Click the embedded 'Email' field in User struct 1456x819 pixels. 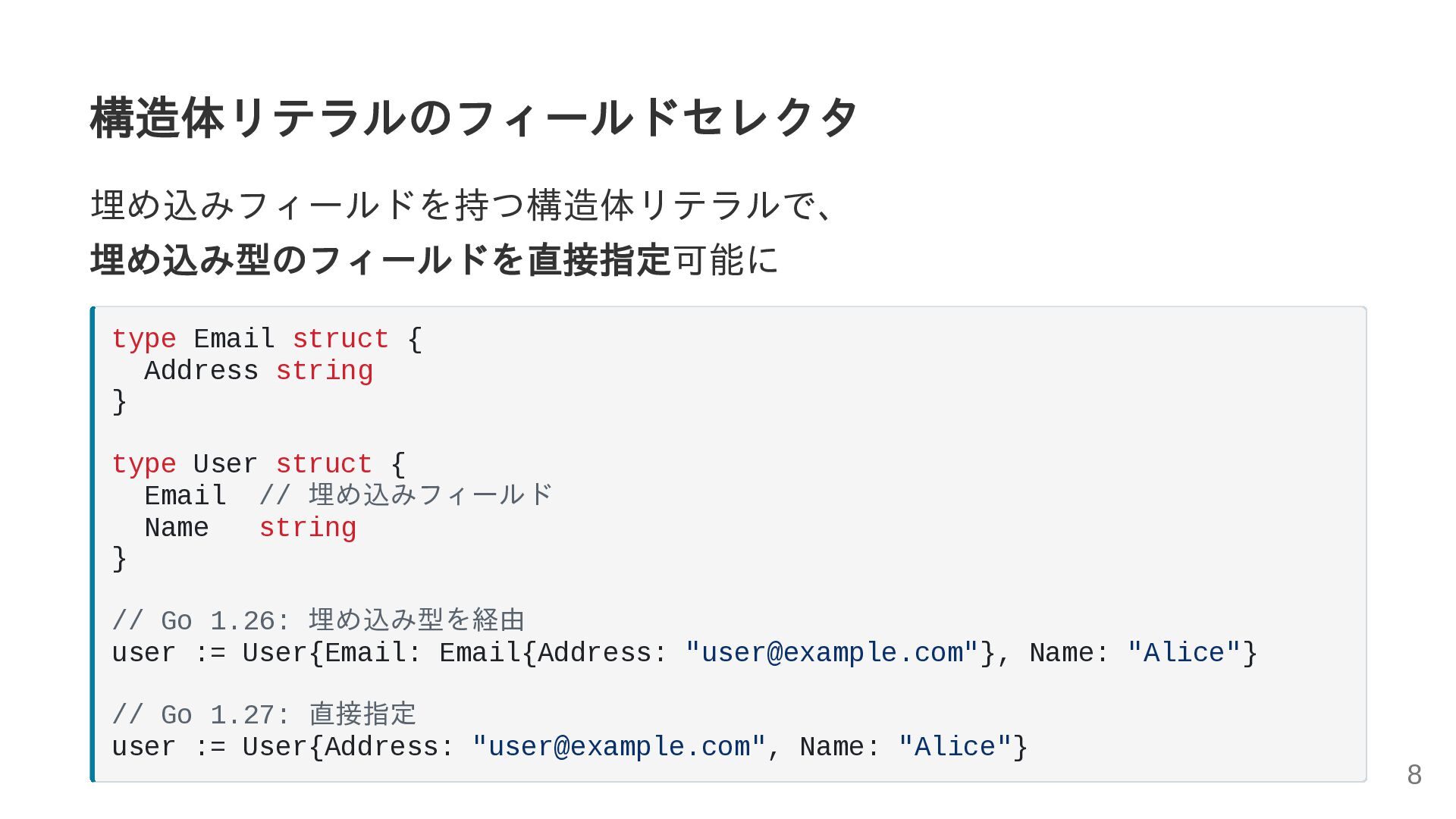(x=185, y=496)
